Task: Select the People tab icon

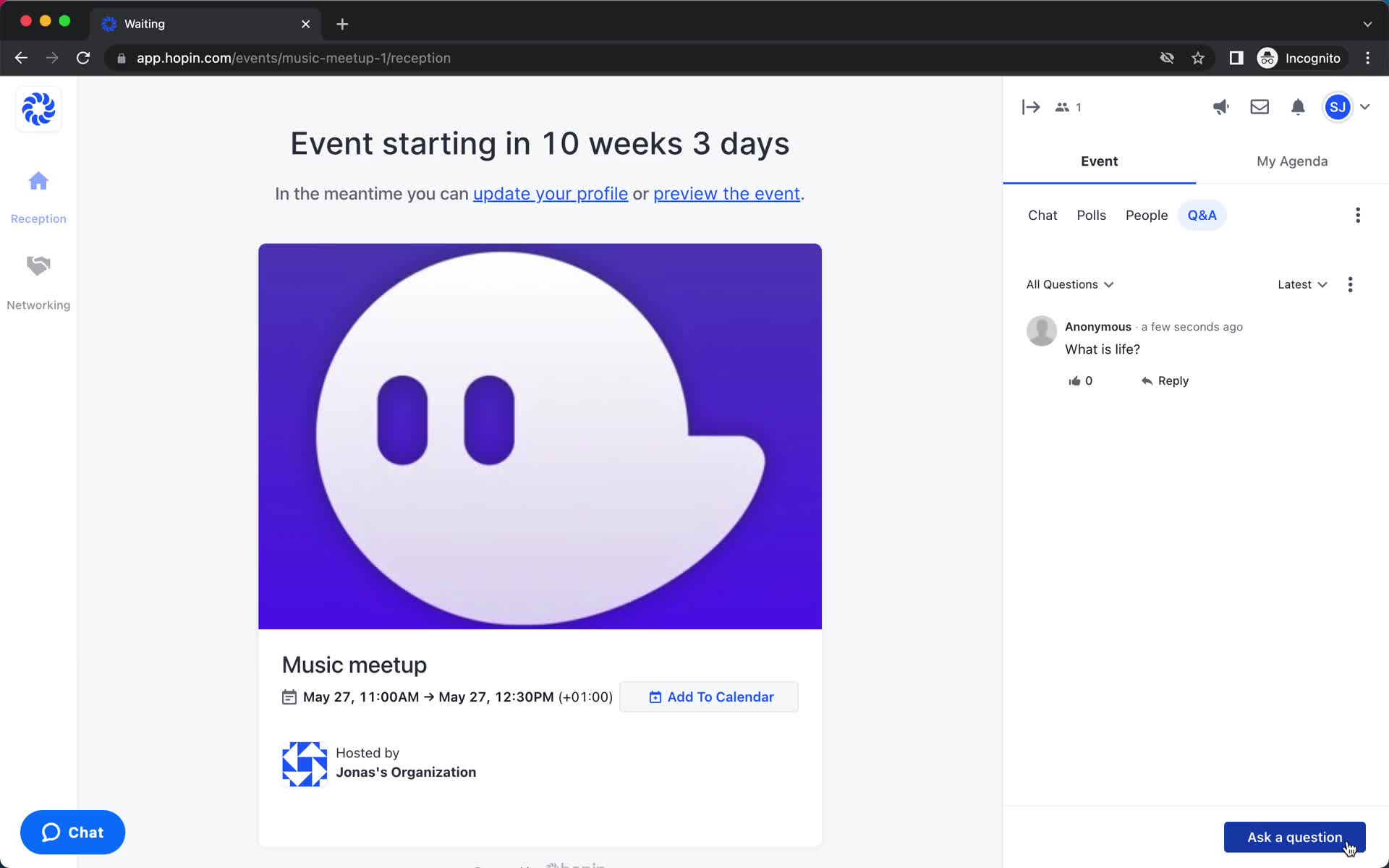Action: [x=1147, y=215]
